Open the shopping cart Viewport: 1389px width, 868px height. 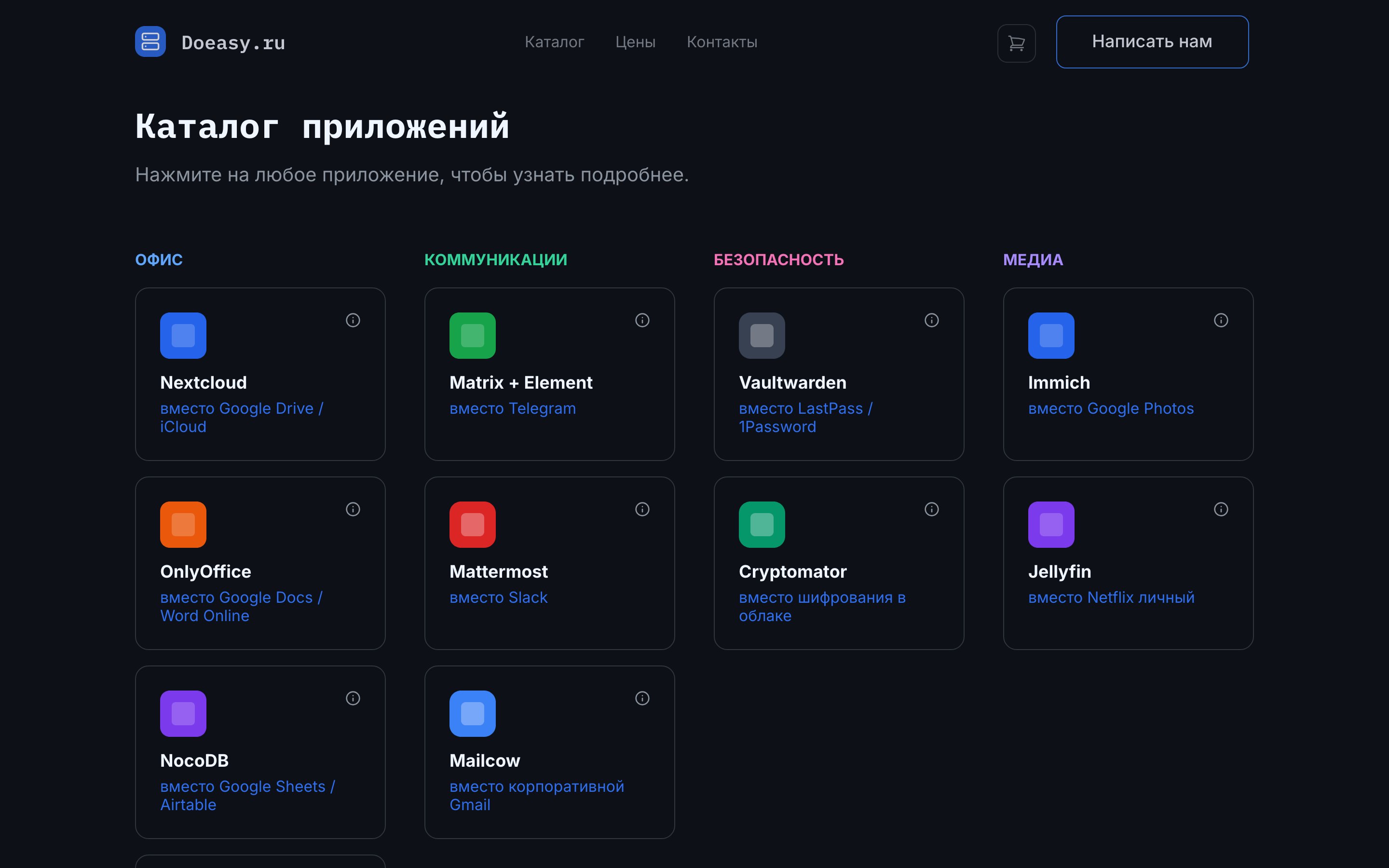coord(1016,43)
